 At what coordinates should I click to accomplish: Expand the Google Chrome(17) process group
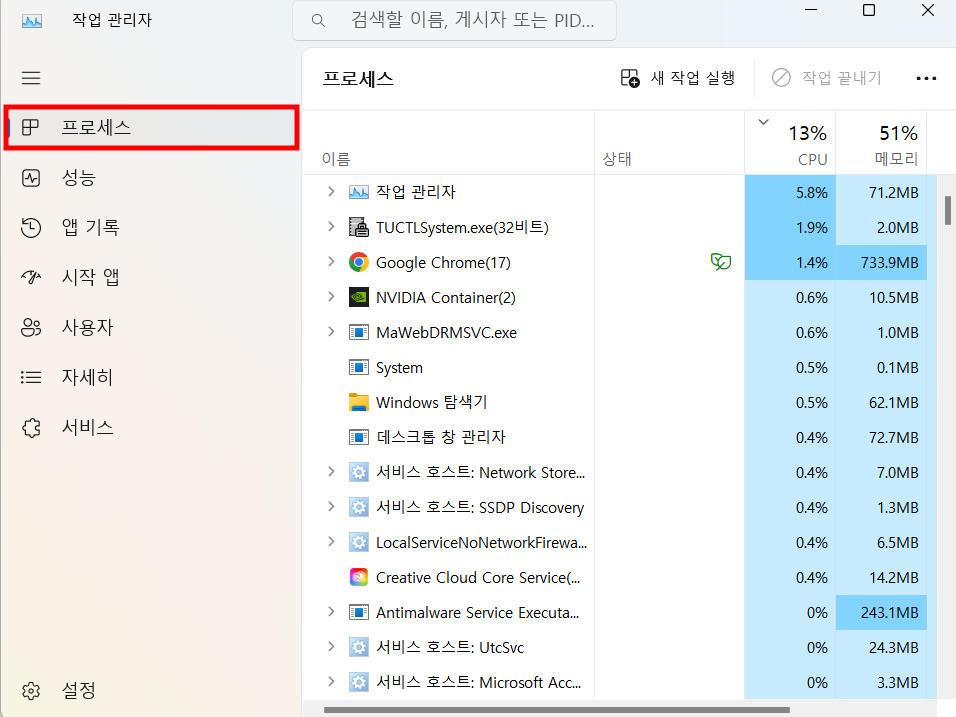(331, 262)
